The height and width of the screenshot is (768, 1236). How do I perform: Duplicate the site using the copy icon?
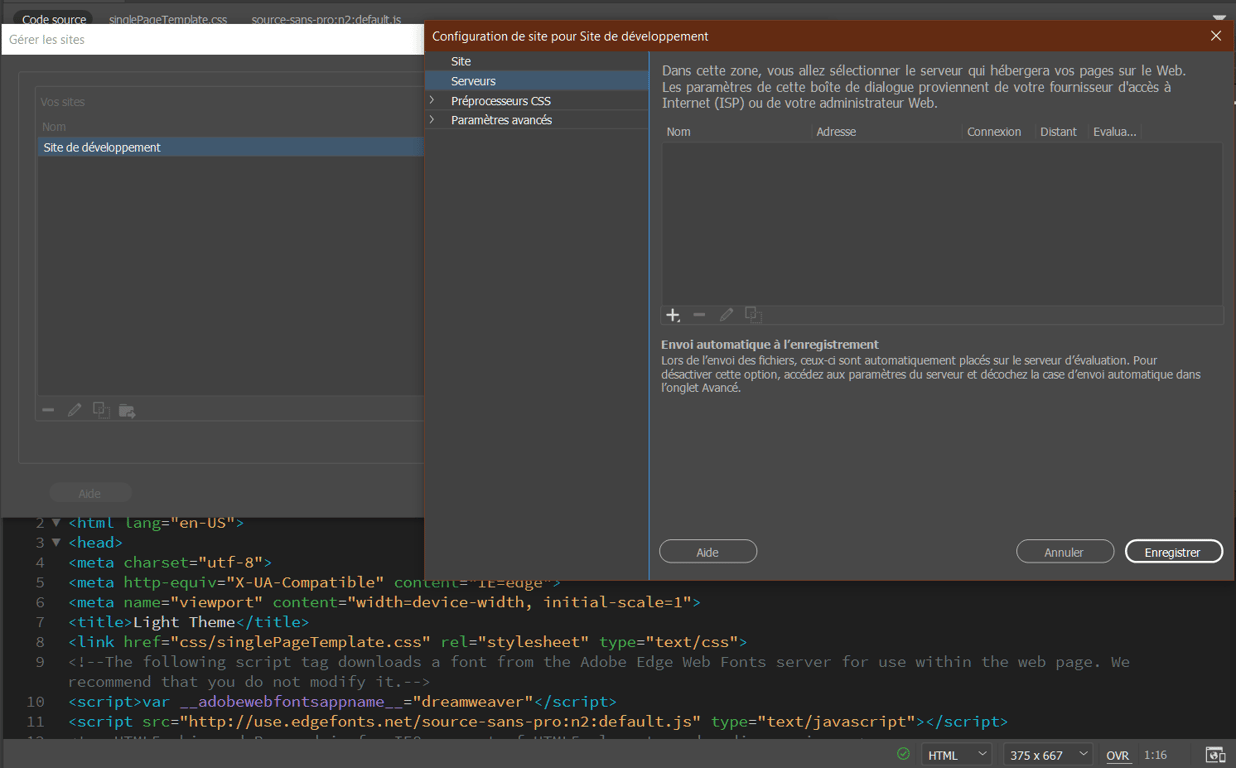(100, 409)
